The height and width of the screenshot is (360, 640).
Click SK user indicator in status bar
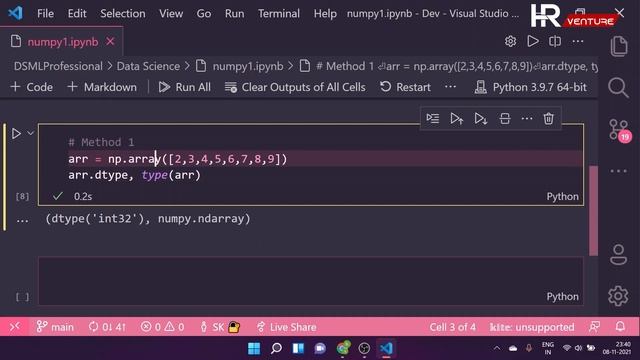pyautogui.click(x=220, y=327)
